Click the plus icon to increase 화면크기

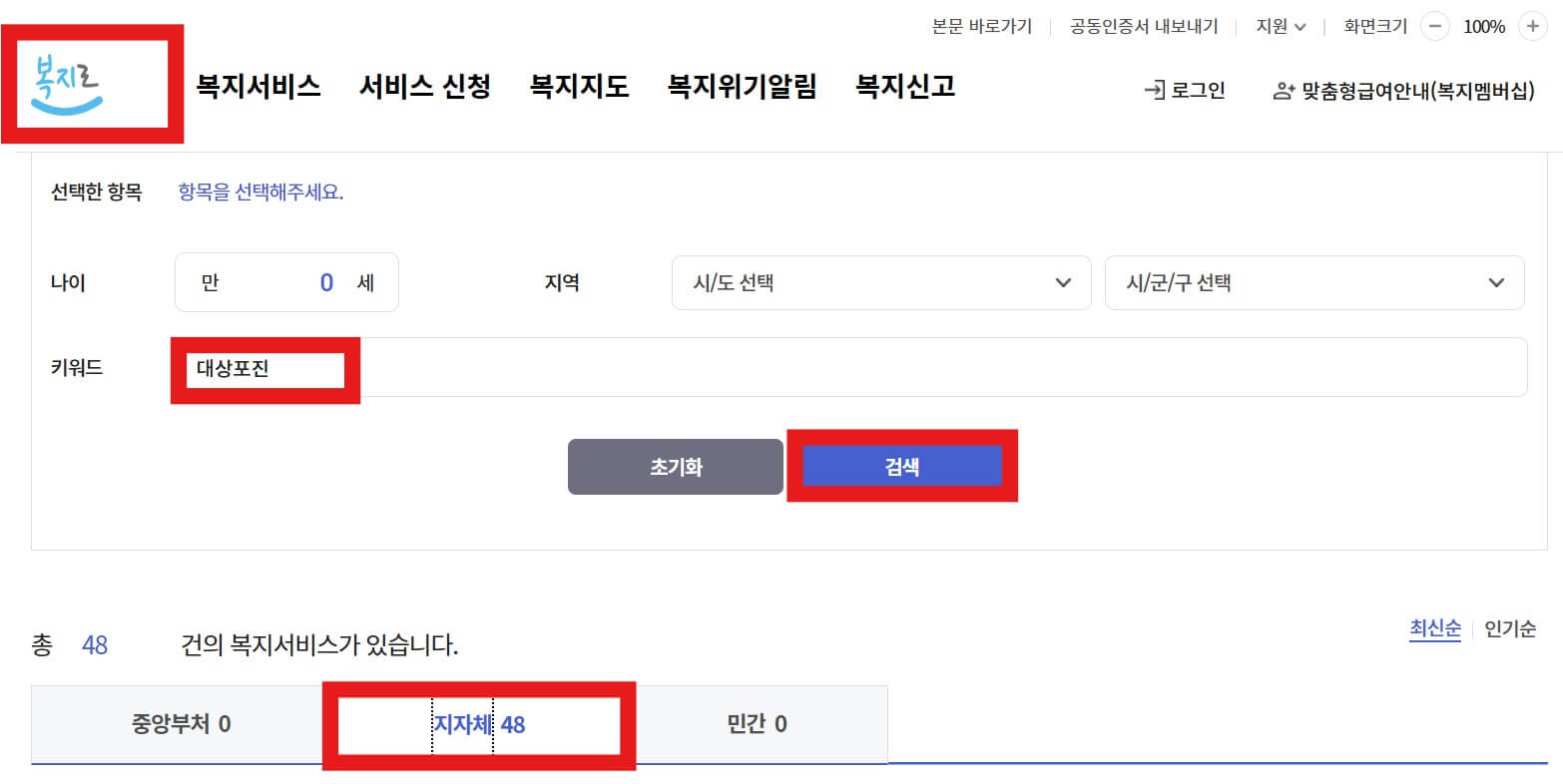1533,27
